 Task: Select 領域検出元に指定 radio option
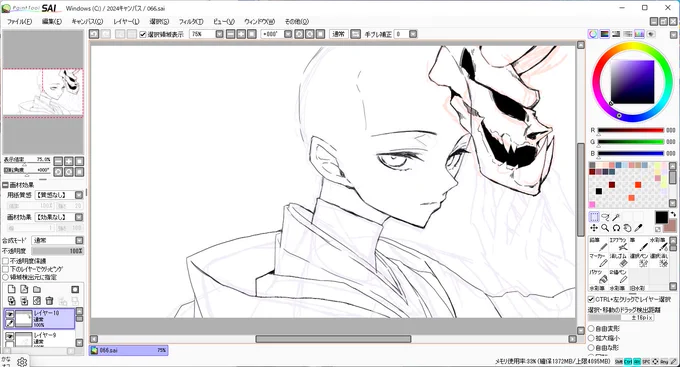click(6, 277)
